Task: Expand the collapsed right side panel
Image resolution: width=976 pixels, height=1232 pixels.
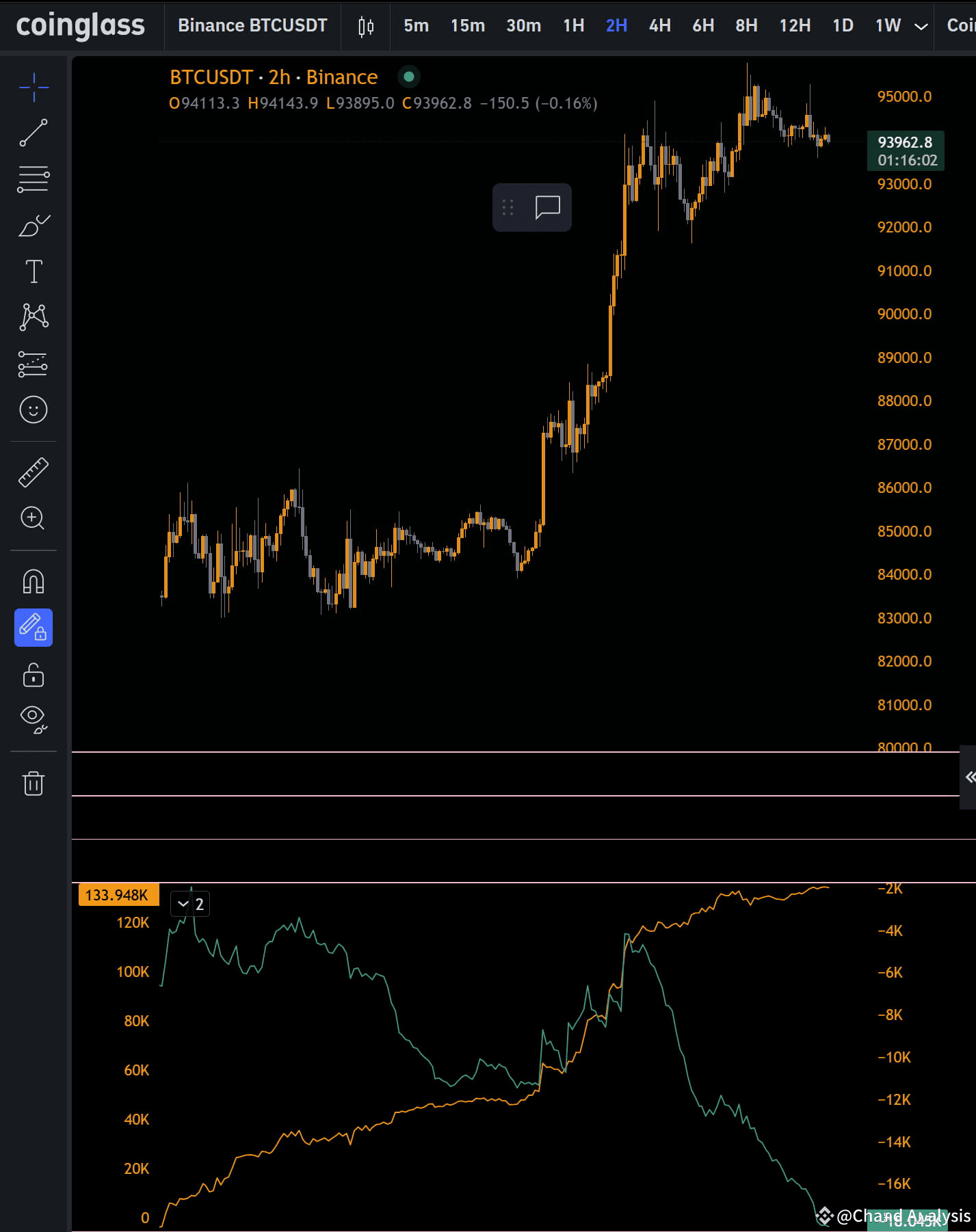Action: coord(968,777)
